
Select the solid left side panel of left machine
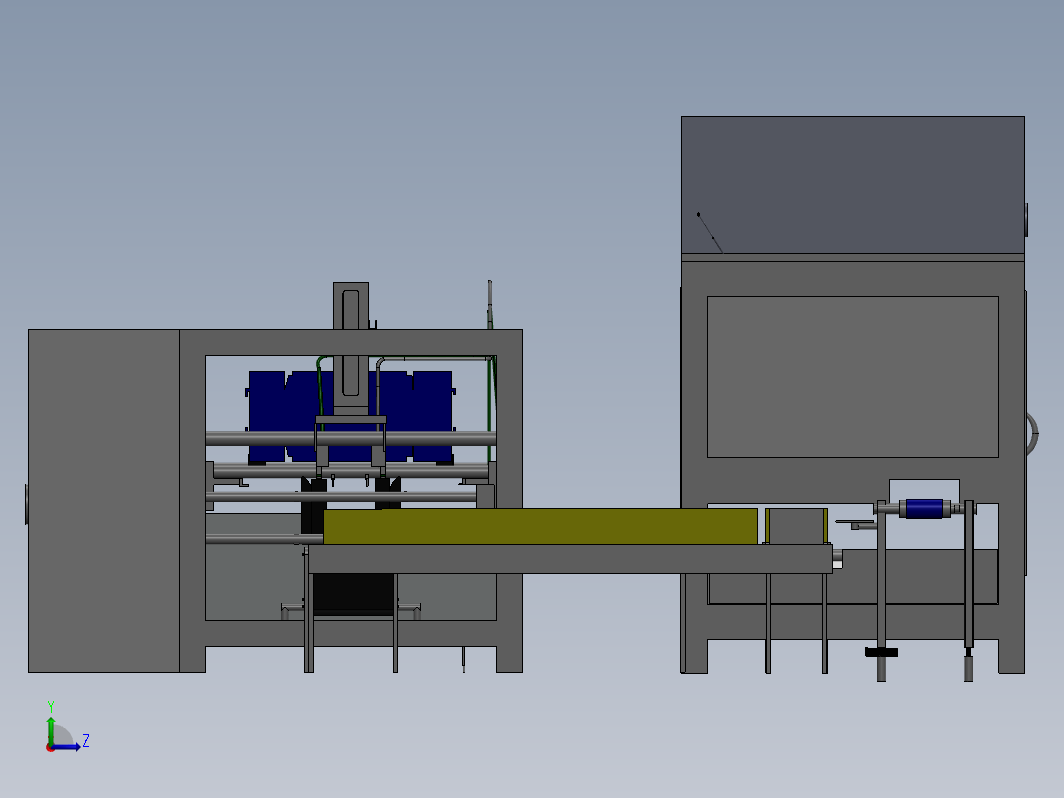click(x=104, y=501)
